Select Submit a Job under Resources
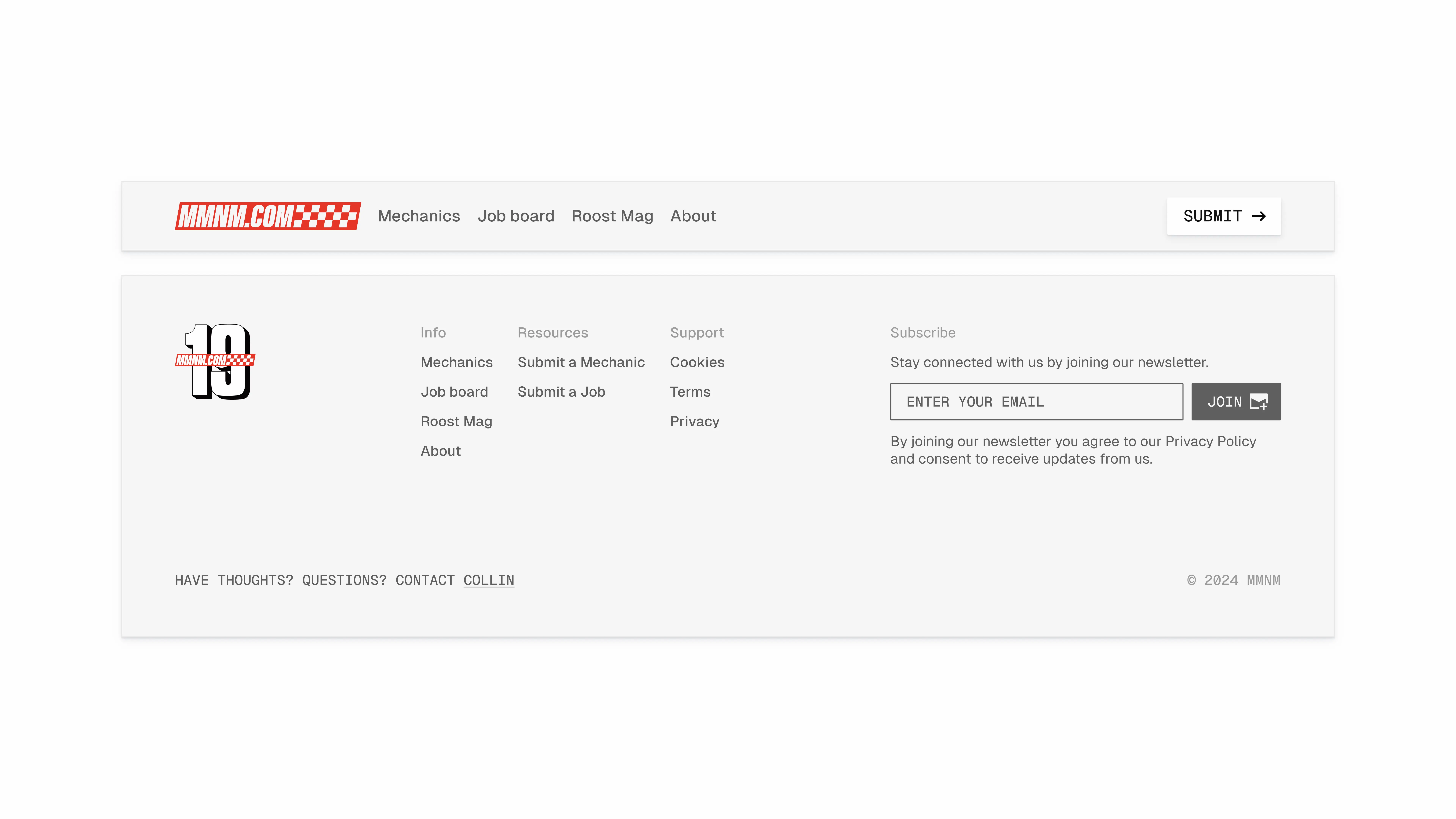Screen dimensions: 1456x819 click(561, 392)
